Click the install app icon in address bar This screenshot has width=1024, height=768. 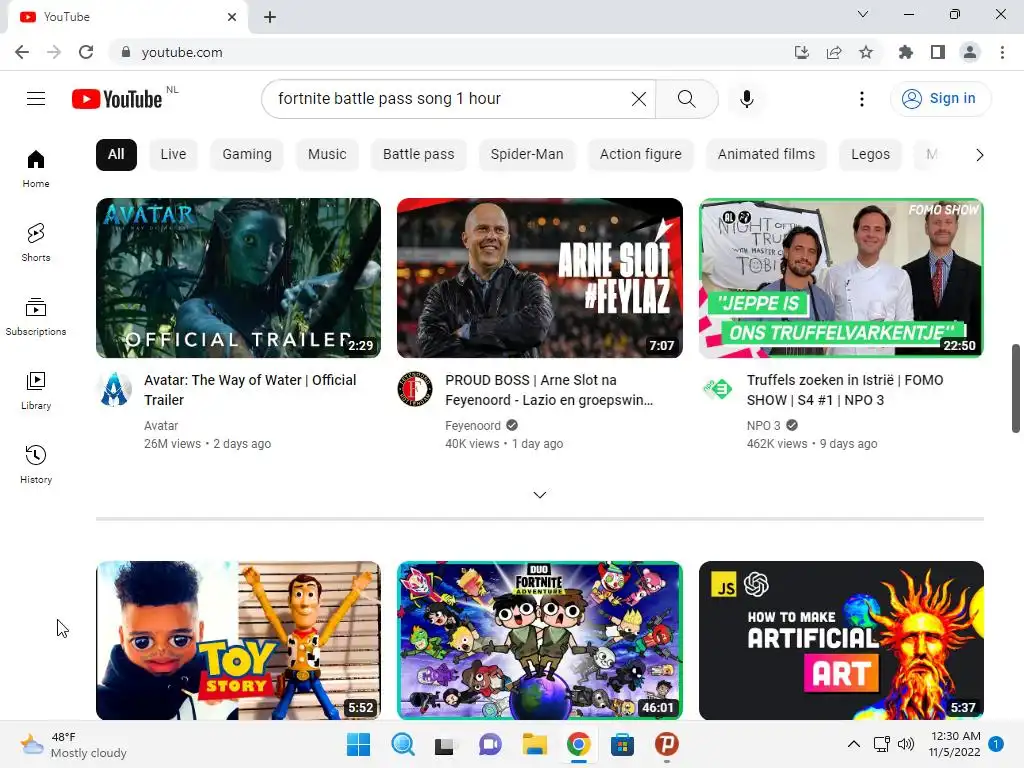click(x=801, y=52)
